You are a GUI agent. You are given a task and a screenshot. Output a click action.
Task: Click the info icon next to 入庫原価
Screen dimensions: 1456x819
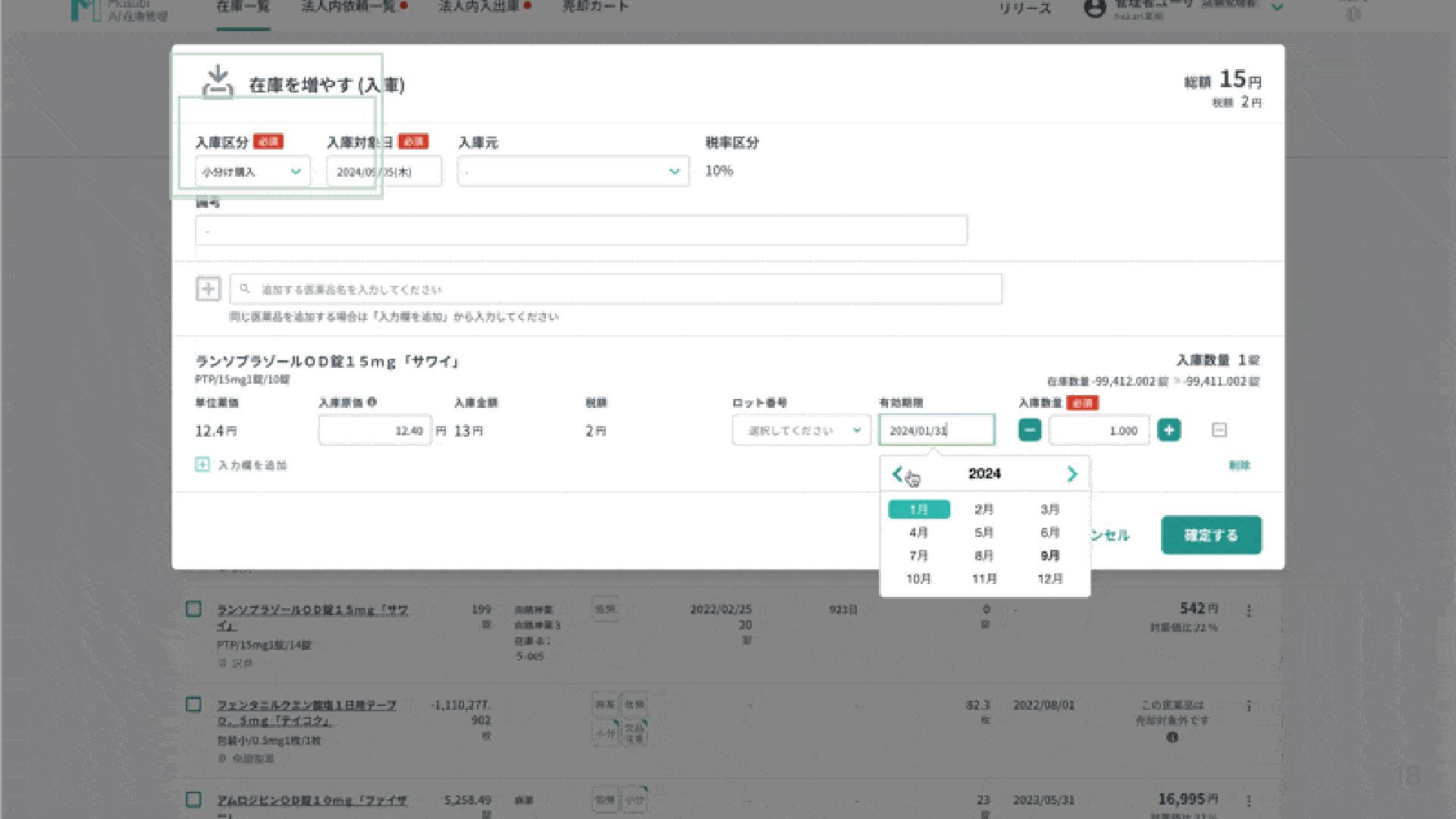click(x=372, y=403)
